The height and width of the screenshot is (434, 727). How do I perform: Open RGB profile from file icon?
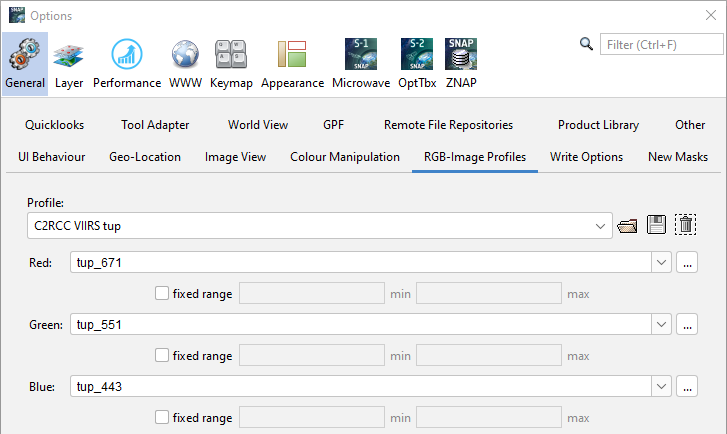pos(627,226)
